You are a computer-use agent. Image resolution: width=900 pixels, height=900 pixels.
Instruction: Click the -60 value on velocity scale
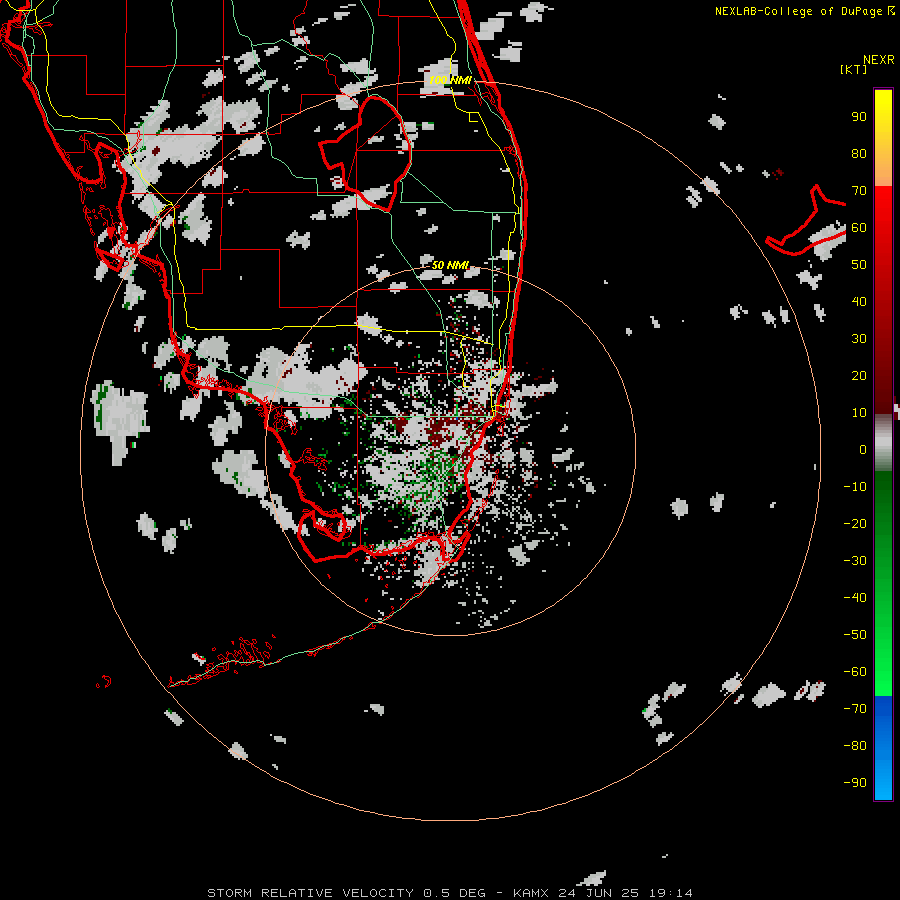(855, 672)
